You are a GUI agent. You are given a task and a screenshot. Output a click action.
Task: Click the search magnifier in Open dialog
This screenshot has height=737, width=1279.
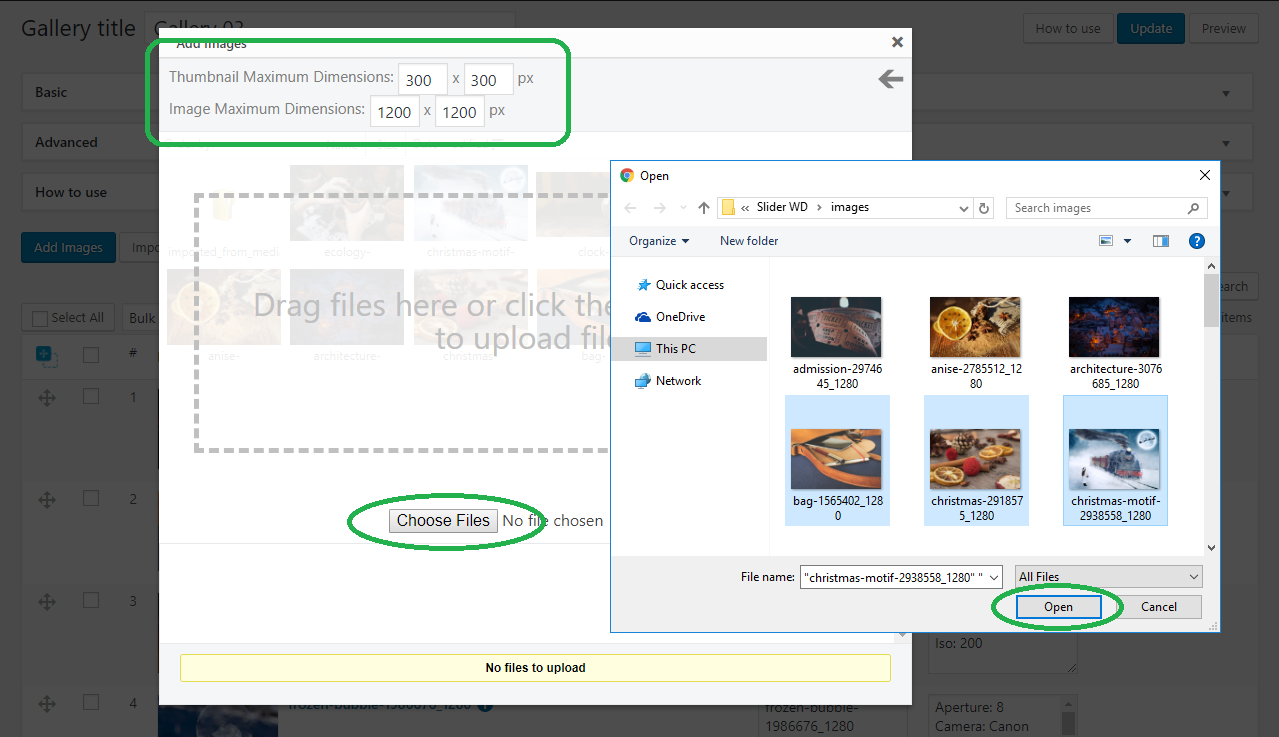(x=1193, y=208)
